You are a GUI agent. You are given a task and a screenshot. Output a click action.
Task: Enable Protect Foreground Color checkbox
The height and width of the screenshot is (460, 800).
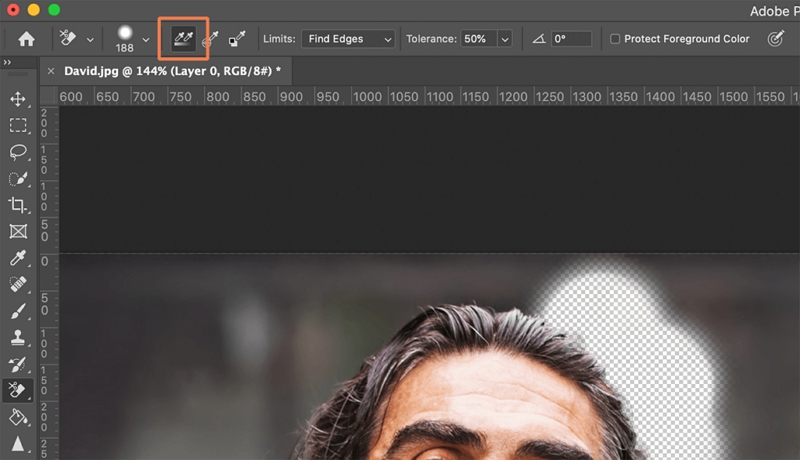click(614, 39)
